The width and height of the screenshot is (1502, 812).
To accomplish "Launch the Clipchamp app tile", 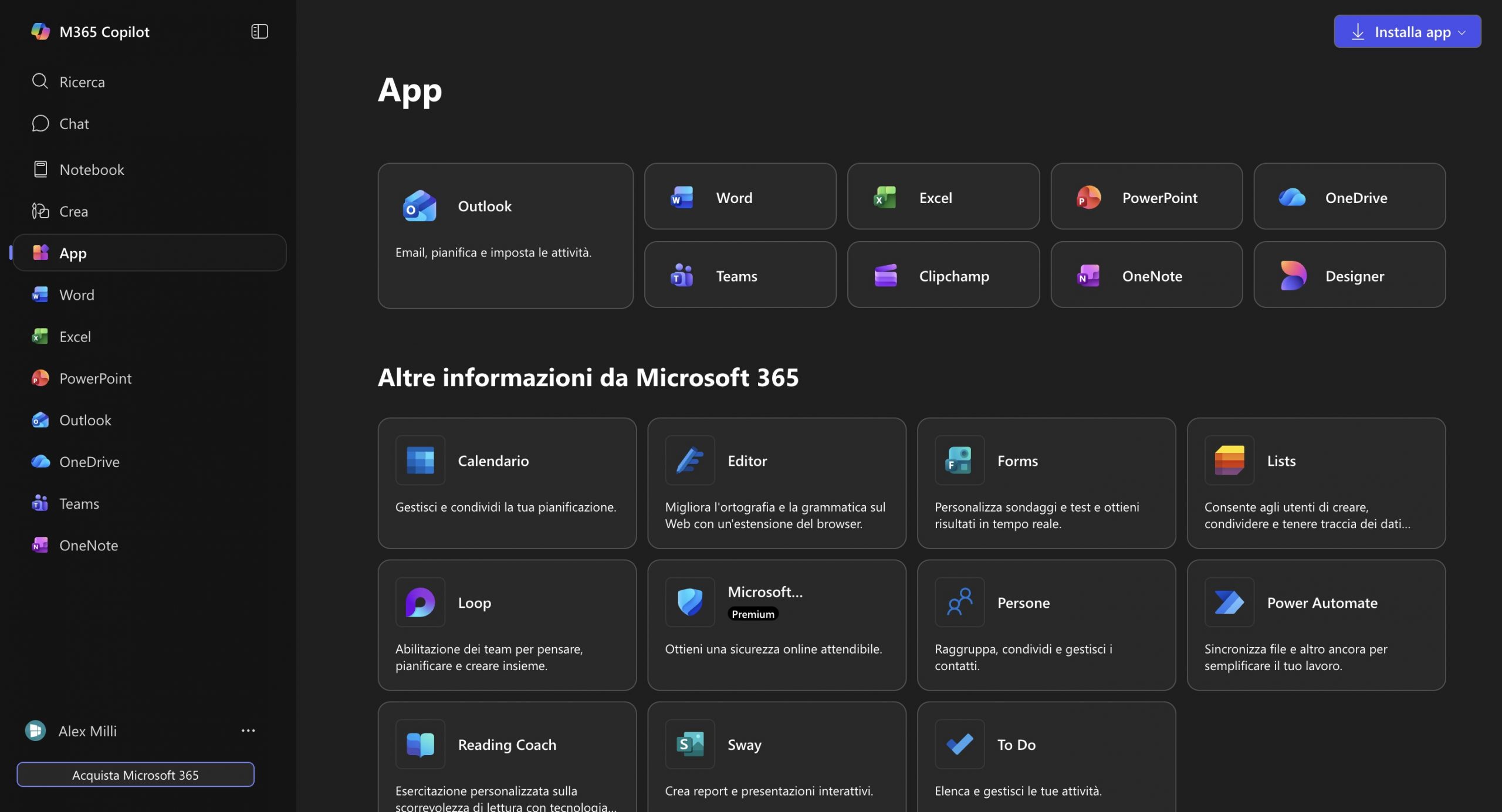I will coord(943,275).
